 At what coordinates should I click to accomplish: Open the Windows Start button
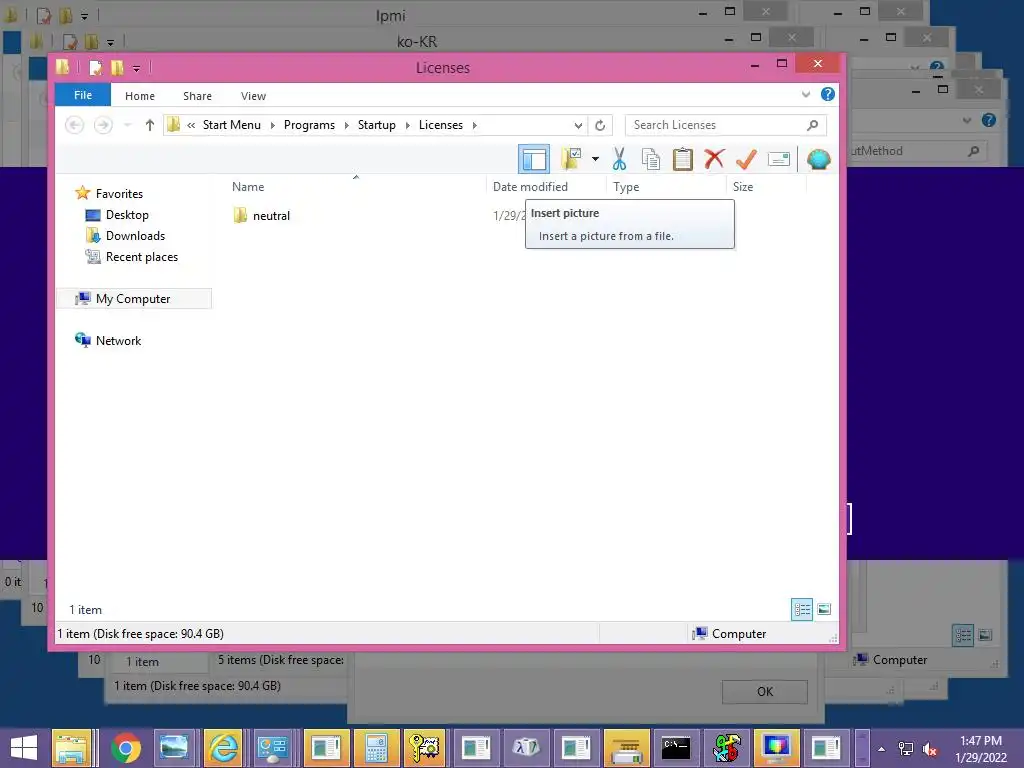point(24,748)
